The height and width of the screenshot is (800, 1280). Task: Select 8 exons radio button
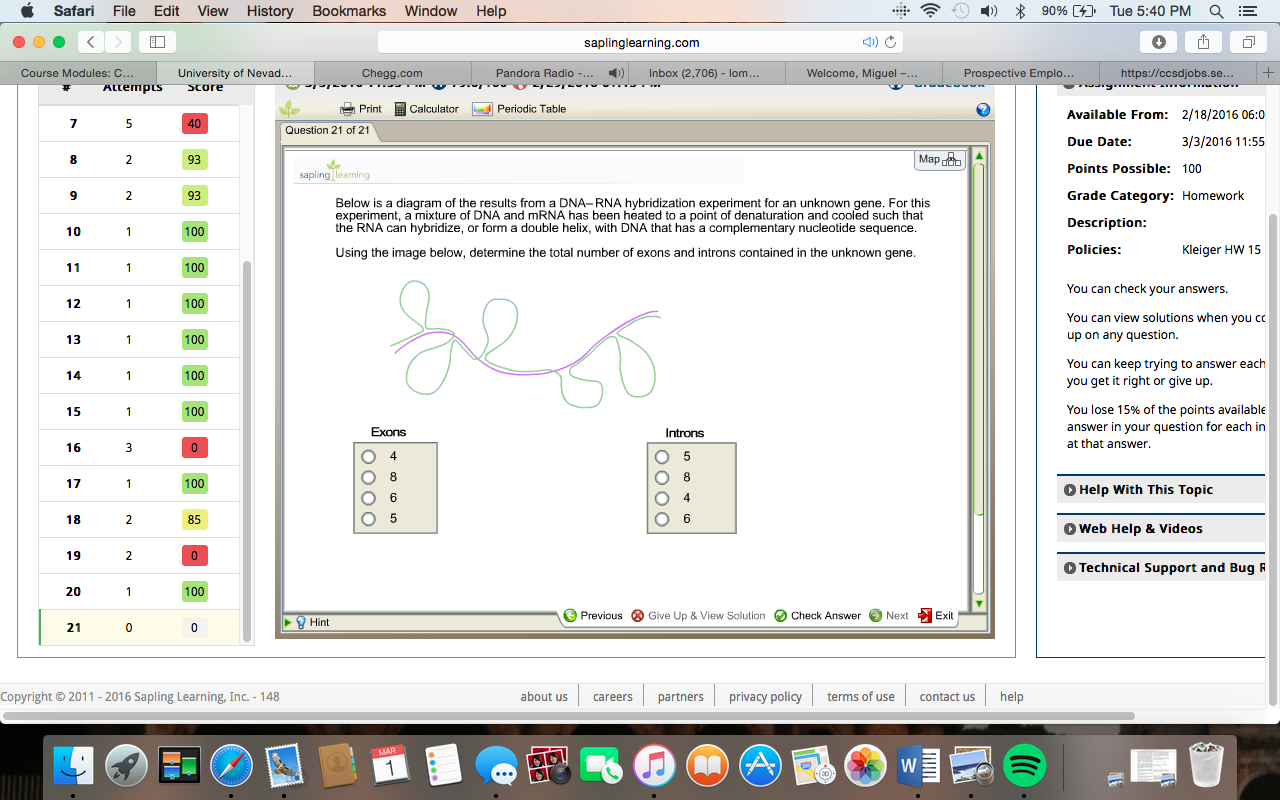coord(368,477)
